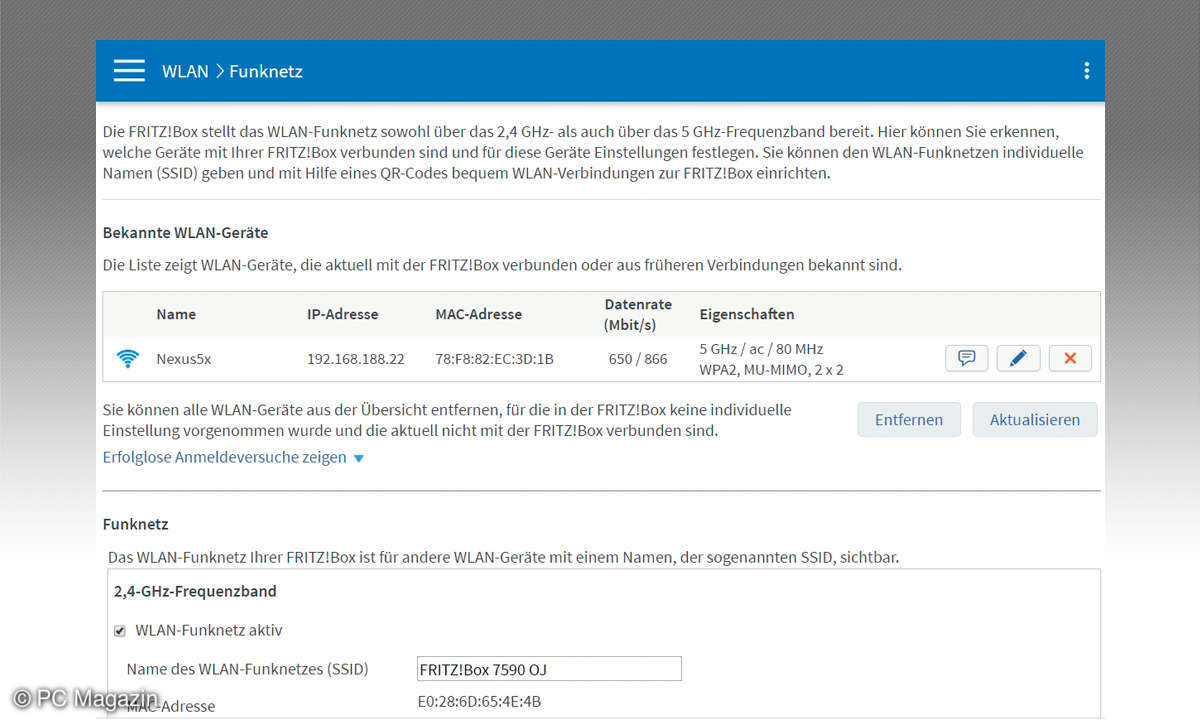1200x720 pixels.
Task: Click the SSID name input field
Action: [549, 669]
